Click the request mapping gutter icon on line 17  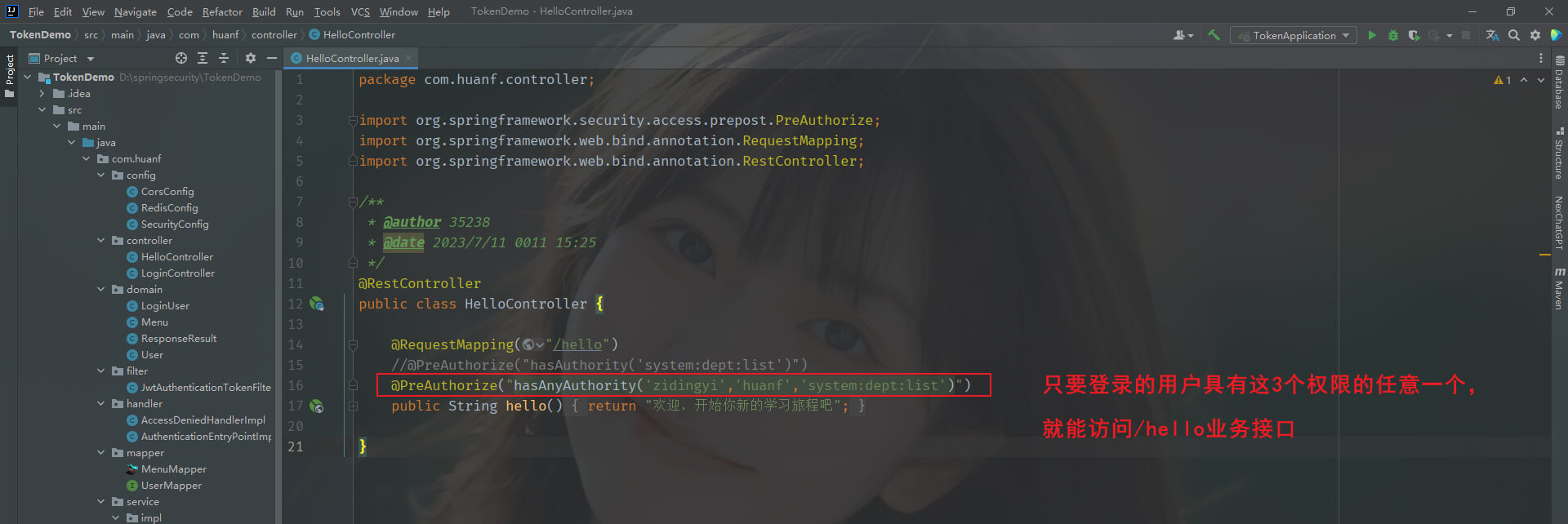tap(317, 406)
